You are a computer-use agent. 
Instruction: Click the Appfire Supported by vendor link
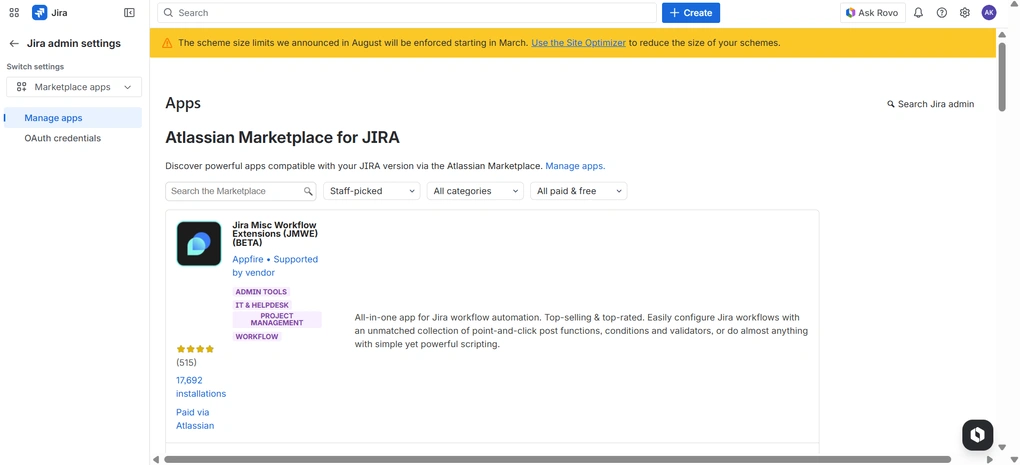275,266
